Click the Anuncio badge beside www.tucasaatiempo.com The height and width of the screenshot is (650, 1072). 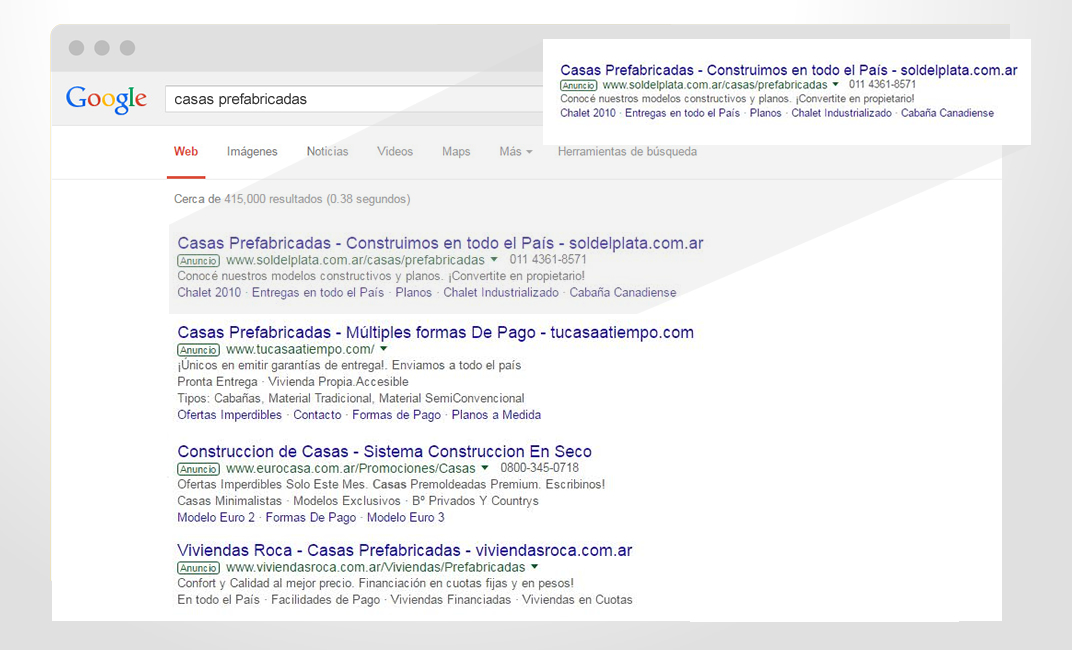pos(198,350)
